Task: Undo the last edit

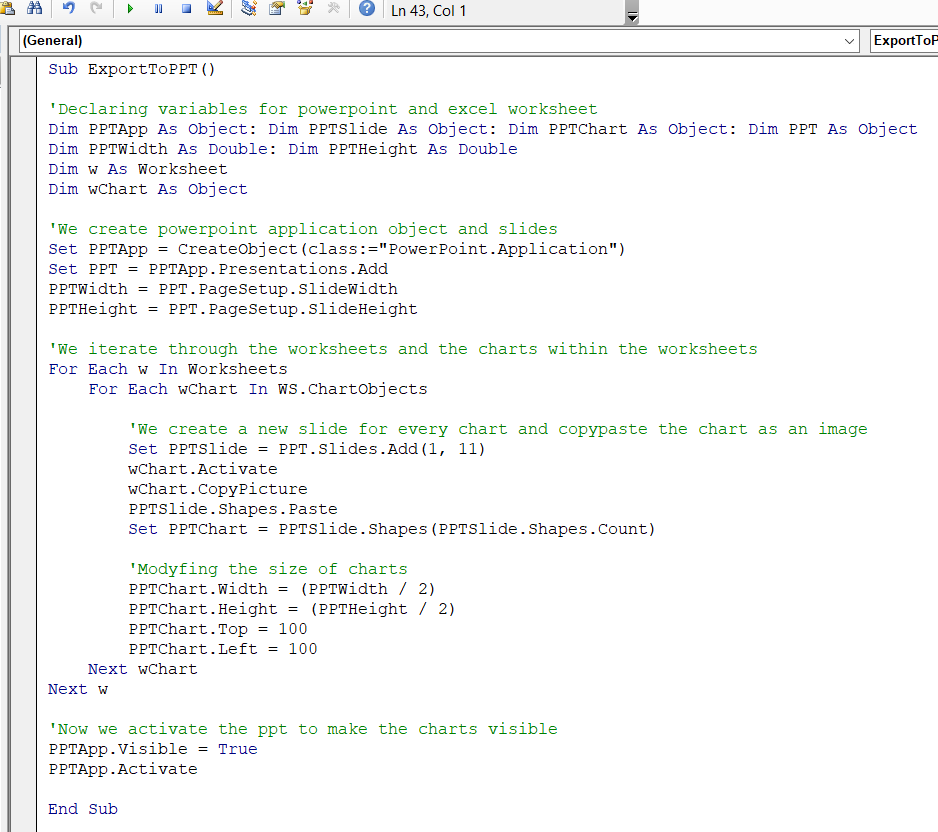Action: click(69, 9)
